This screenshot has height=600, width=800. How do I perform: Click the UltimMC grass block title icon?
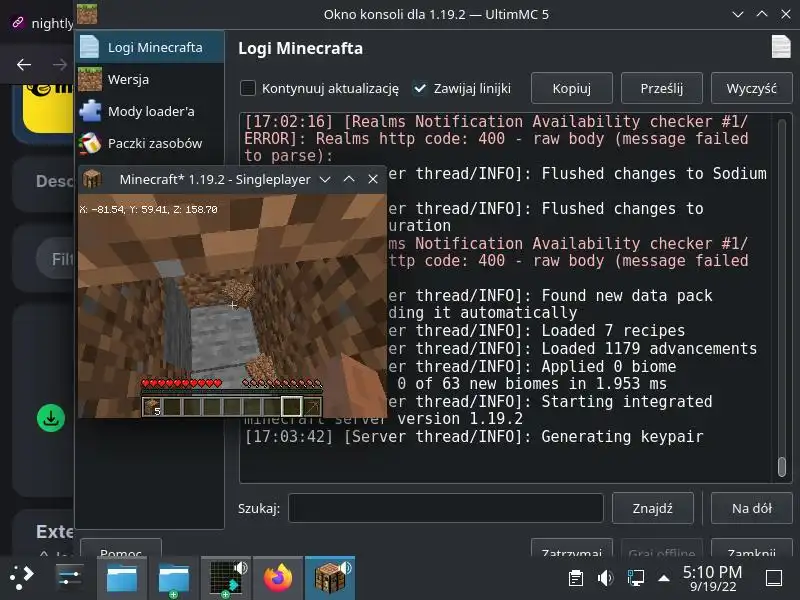pyautogui.click(x=87, y=14)
